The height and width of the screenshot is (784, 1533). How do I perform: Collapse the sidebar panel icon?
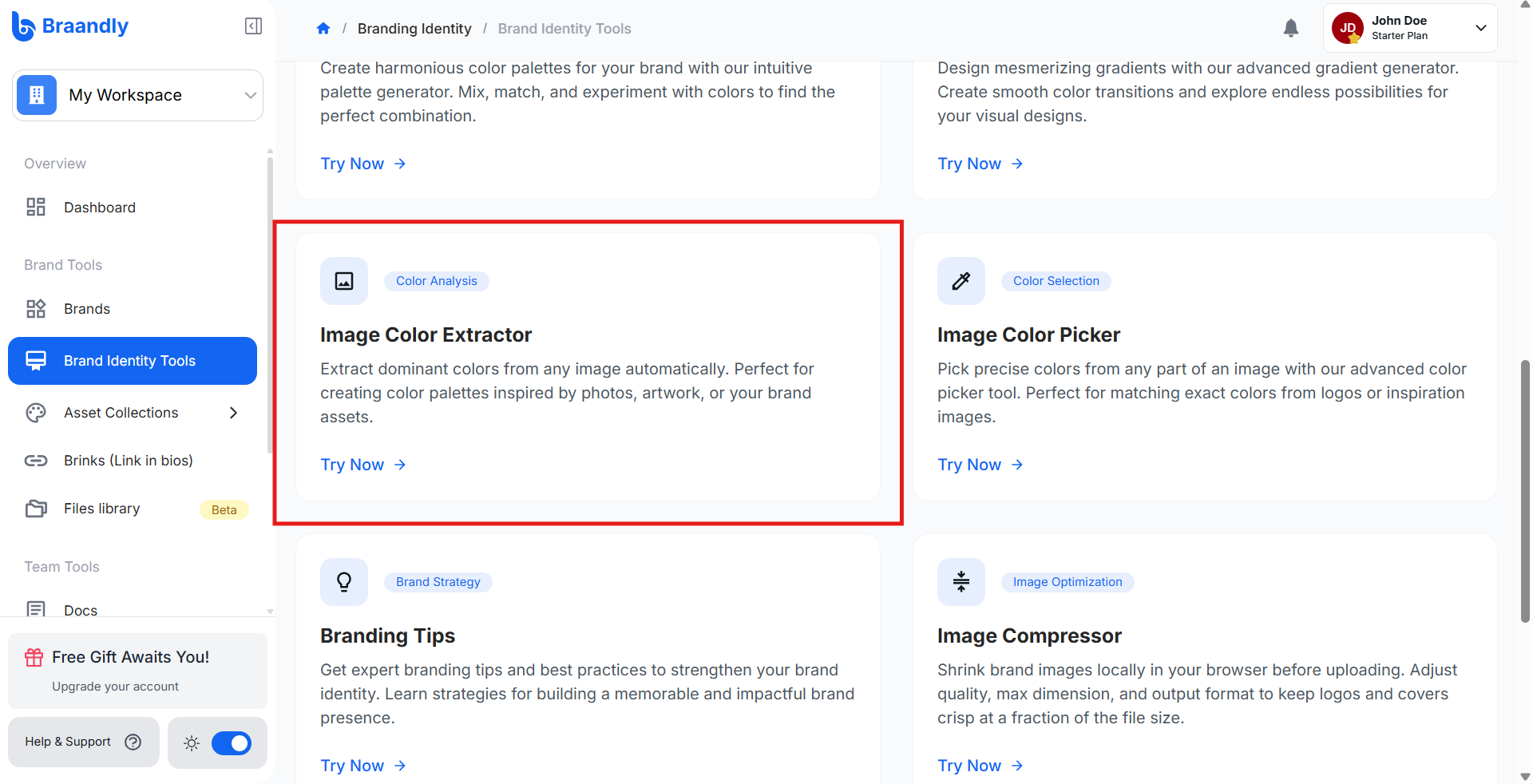pos(253,26)
